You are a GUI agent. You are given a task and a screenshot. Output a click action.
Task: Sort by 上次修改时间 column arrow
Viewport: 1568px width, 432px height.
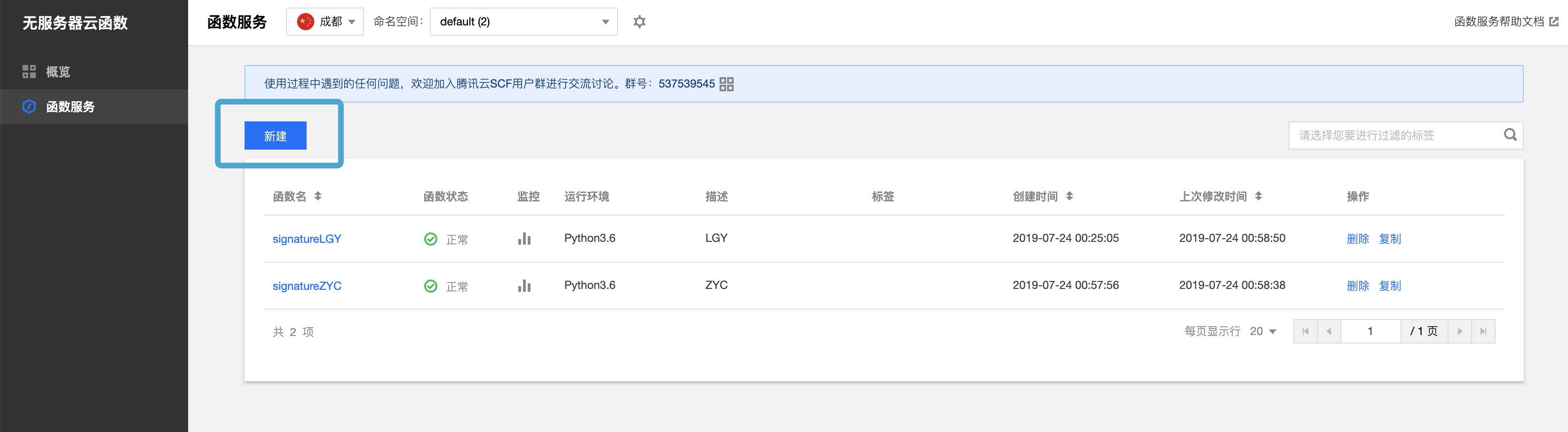1259,196
